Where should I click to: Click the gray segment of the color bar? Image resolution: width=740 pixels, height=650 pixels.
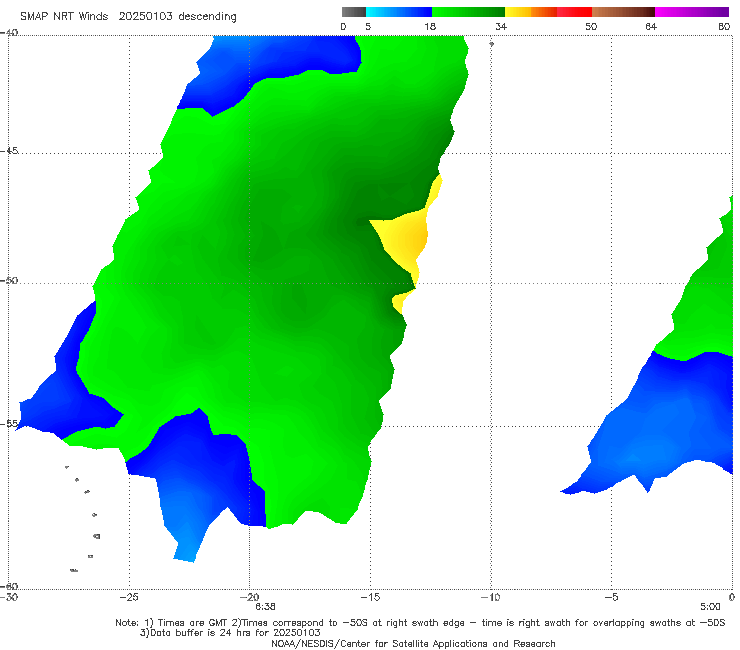(353, 12)
